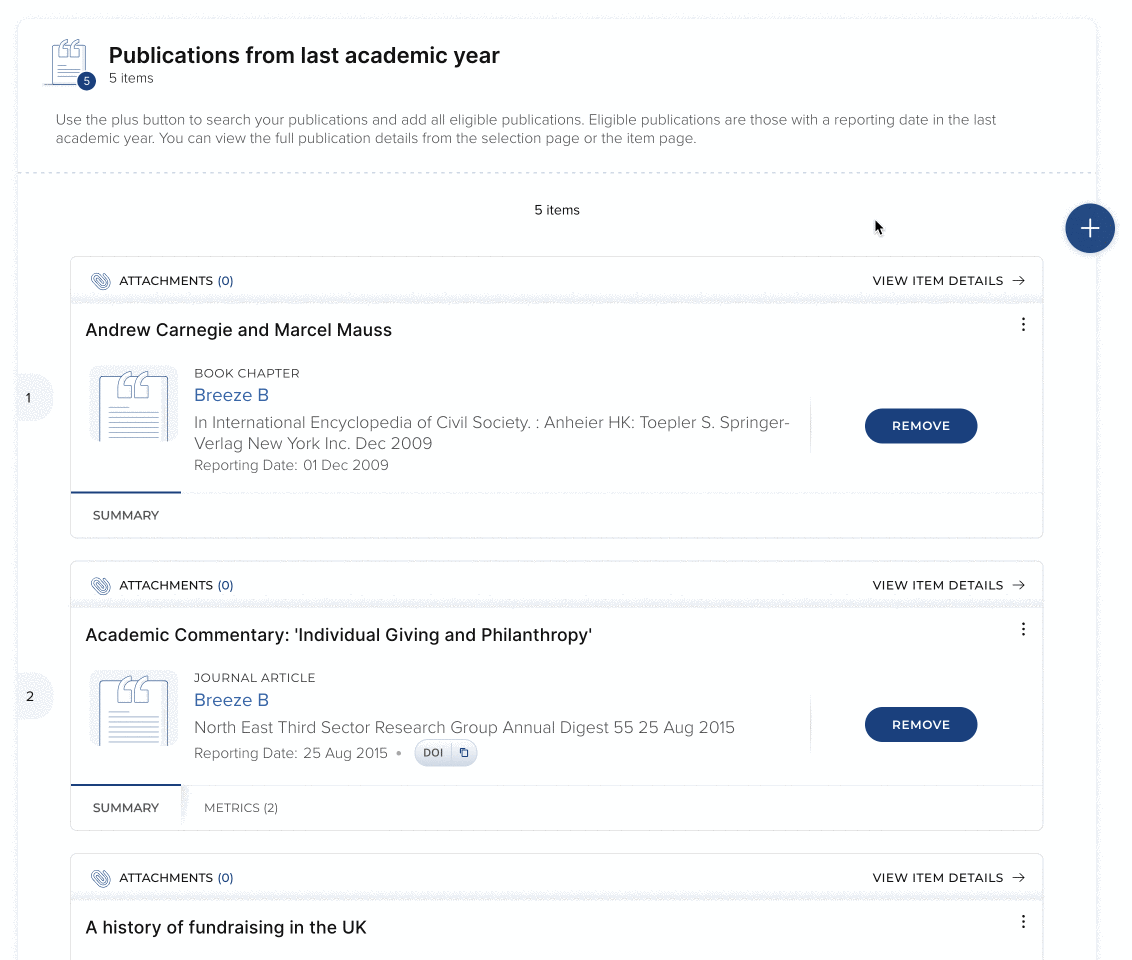Open author link Breeze B on book chapter

point(231,395)
